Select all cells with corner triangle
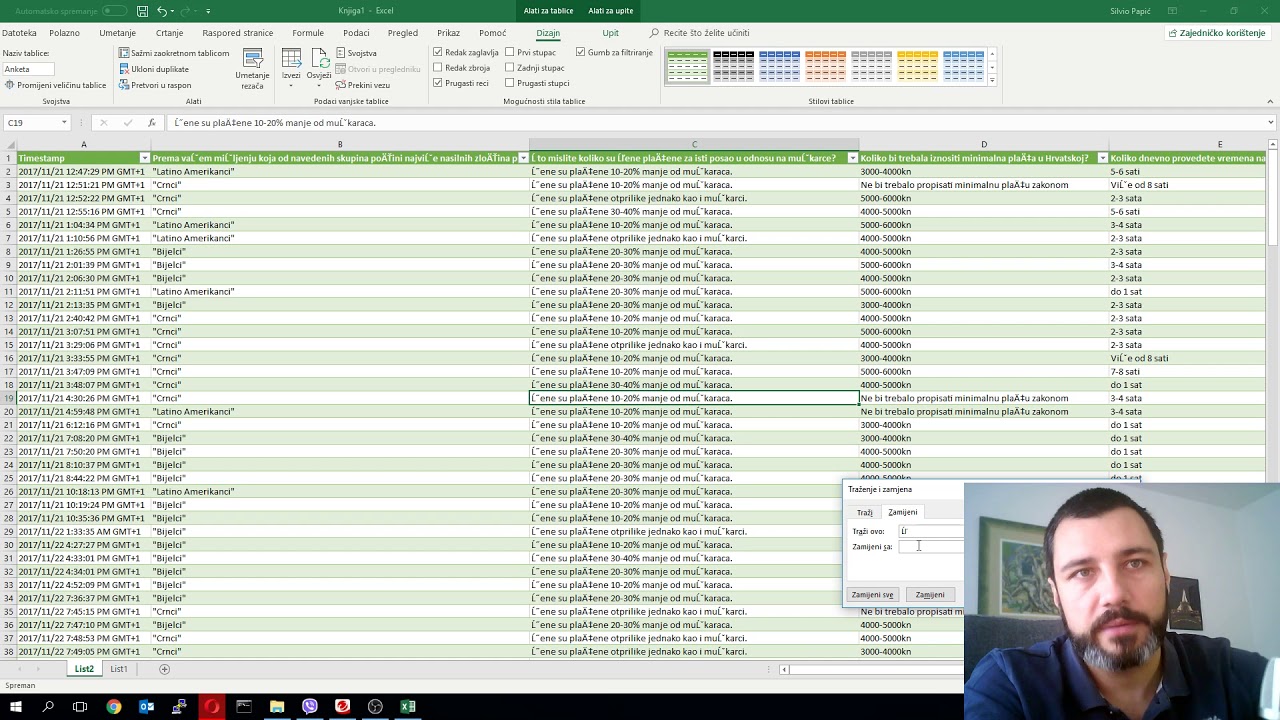1280x720 pixels. [x=8, y=145]
